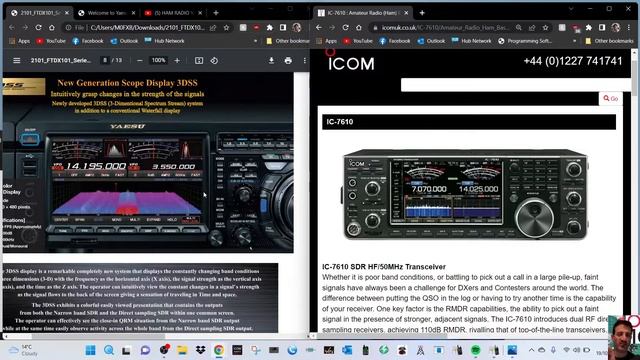The image size is (640, 360).
Task: Open Hub Network bookmark in left window
Action: click(x=164, y=41)
